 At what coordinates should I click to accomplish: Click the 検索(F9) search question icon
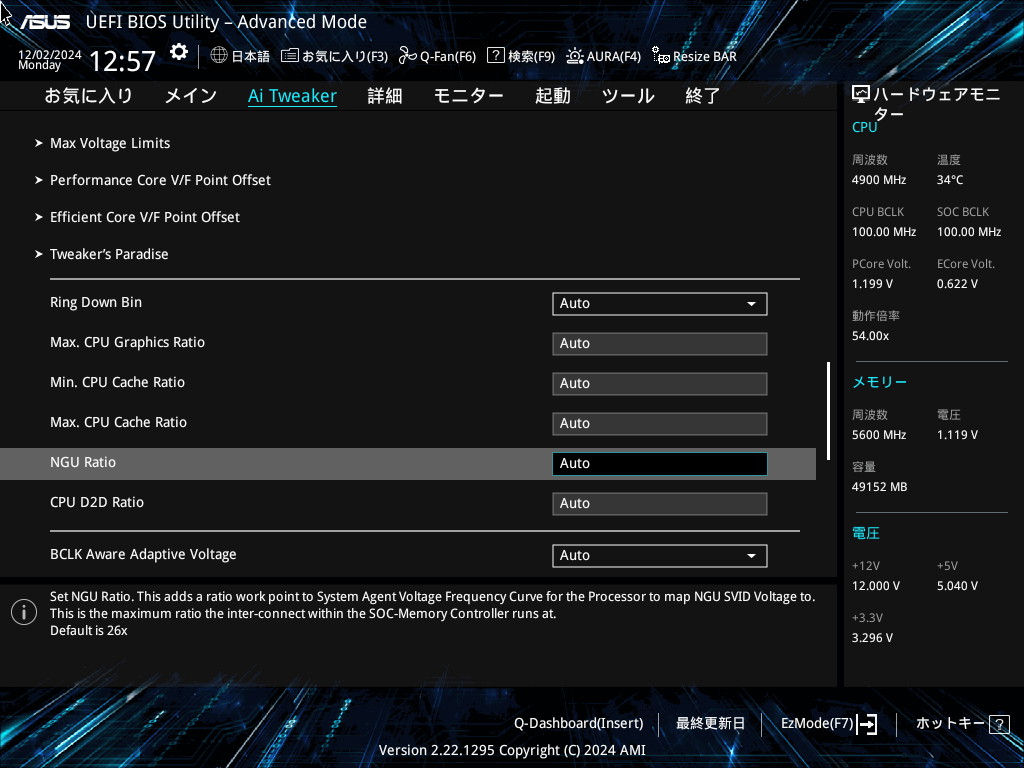coord(496,56)
